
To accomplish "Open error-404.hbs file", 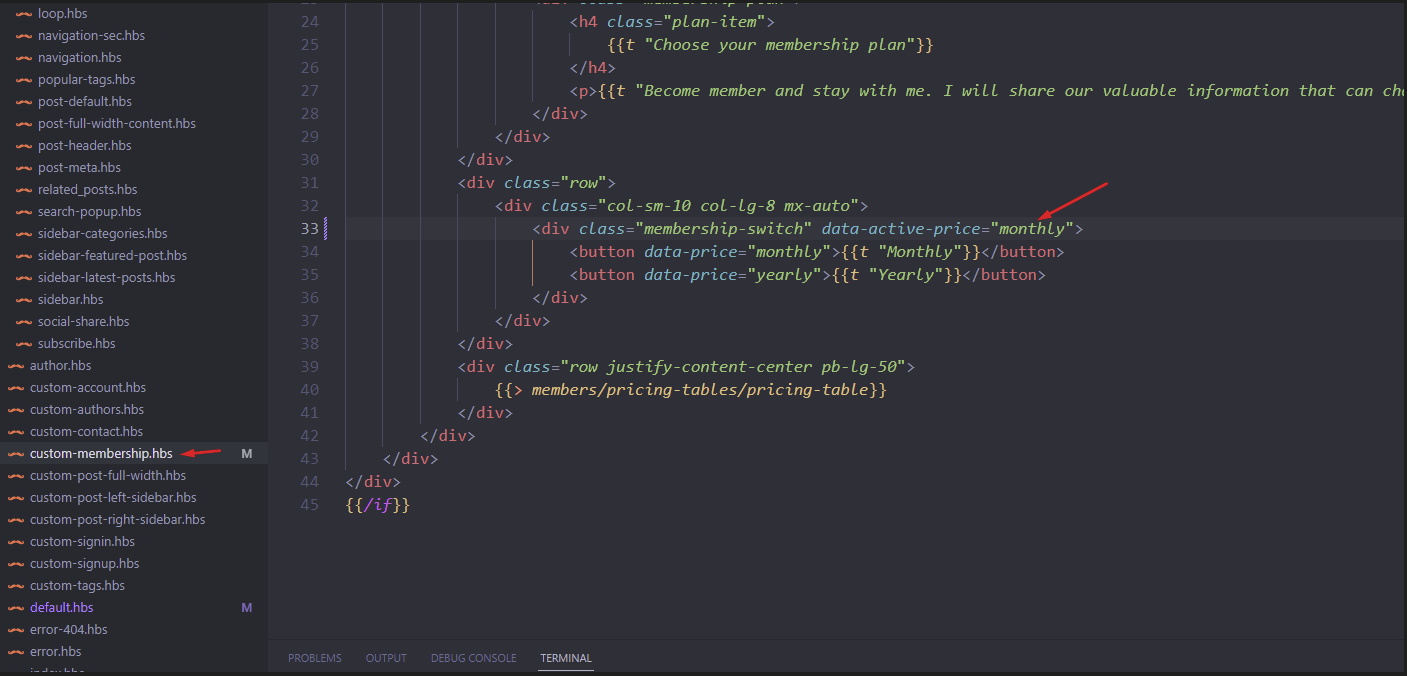I will (69, 629).
